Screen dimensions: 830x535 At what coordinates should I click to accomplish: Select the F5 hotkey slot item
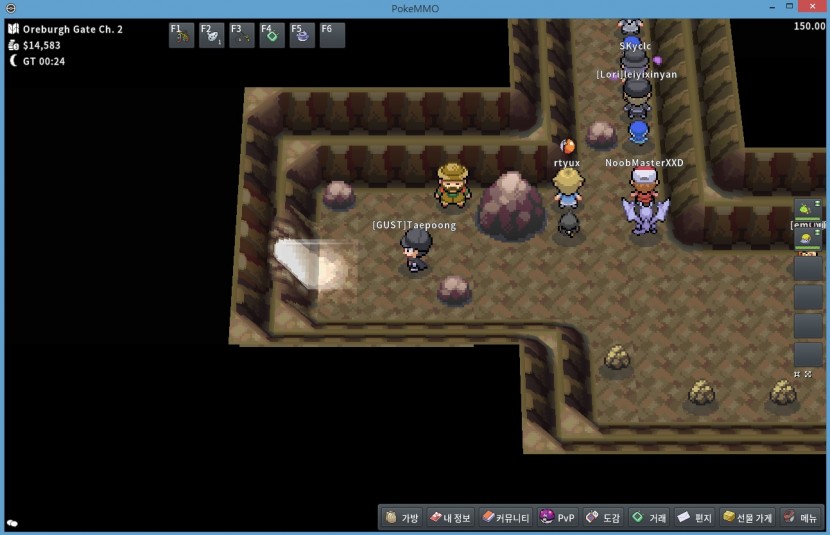tap(302, 35)
